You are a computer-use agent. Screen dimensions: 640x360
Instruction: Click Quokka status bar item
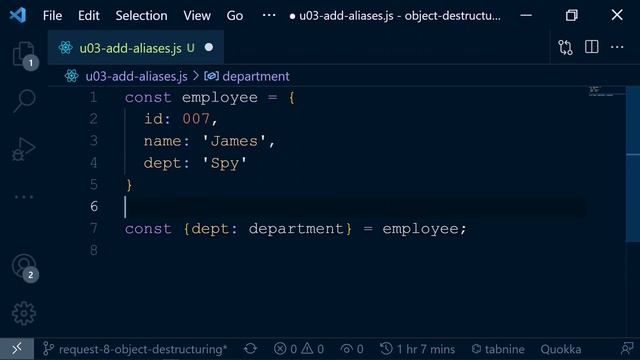pyautogui.click(x=560, y=349)
